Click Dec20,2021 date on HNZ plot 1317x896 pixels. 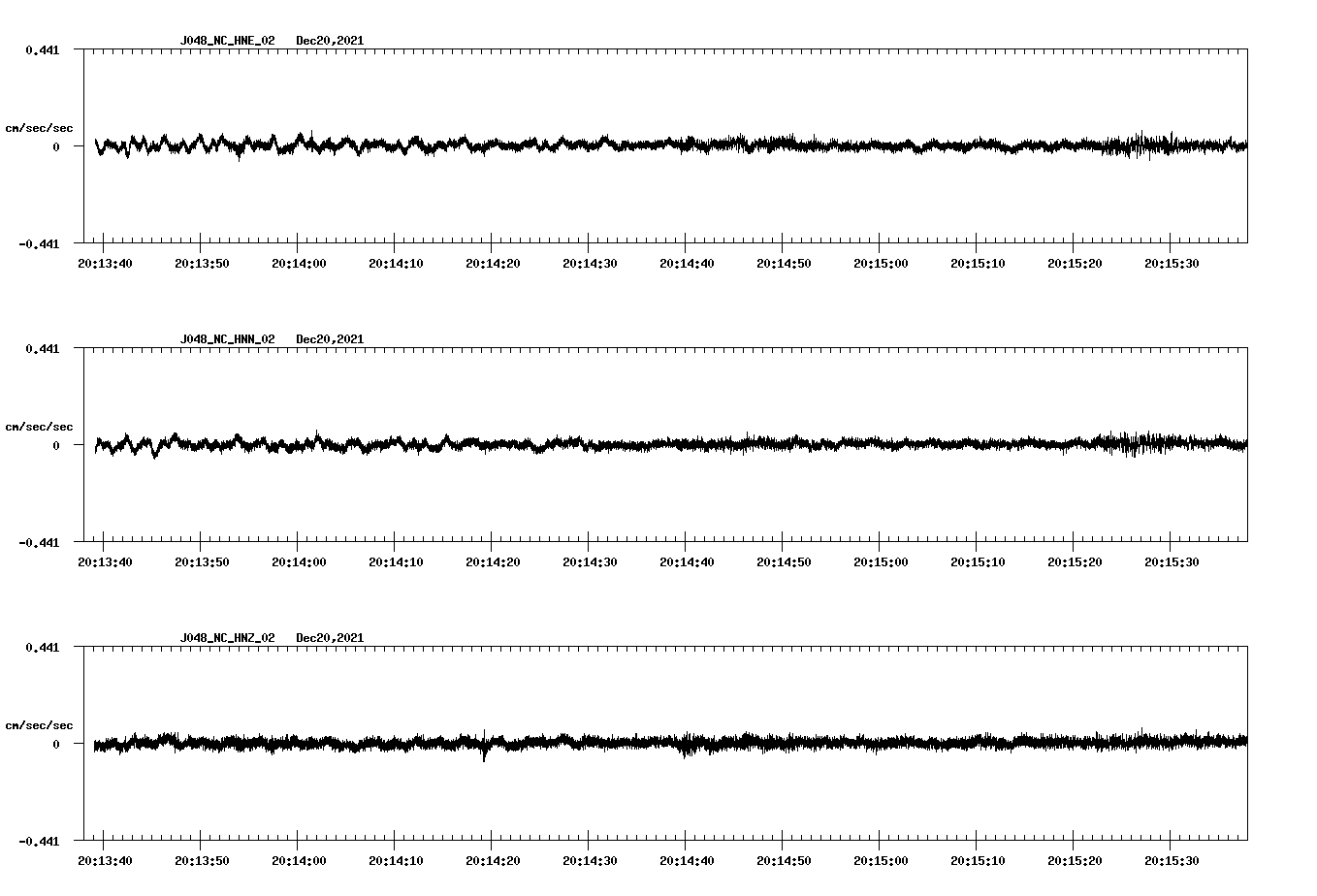coord(330,638)
